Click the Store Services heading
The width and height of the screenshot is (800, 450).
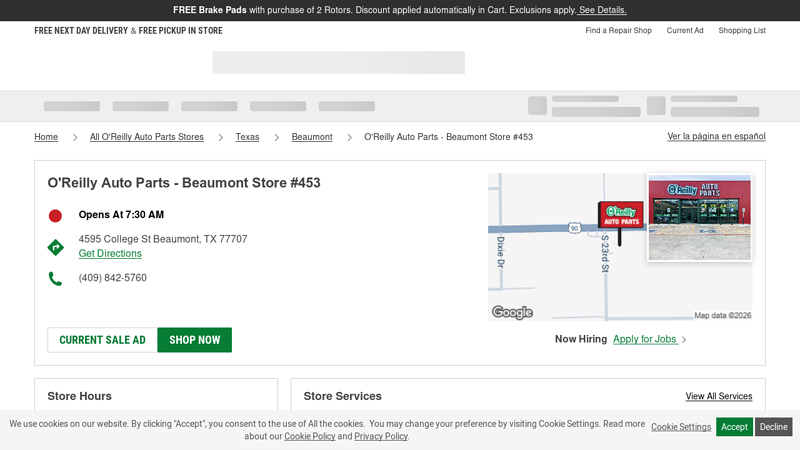click(x=342, y=396)
